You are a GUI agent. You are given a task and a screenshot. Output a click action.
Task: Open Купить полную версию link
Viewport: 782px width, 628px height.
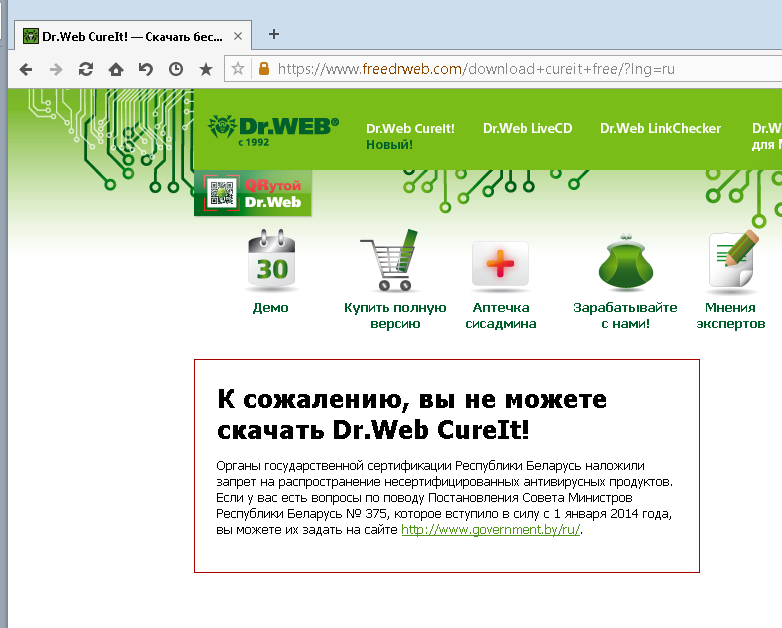click(x=395, y=315)
